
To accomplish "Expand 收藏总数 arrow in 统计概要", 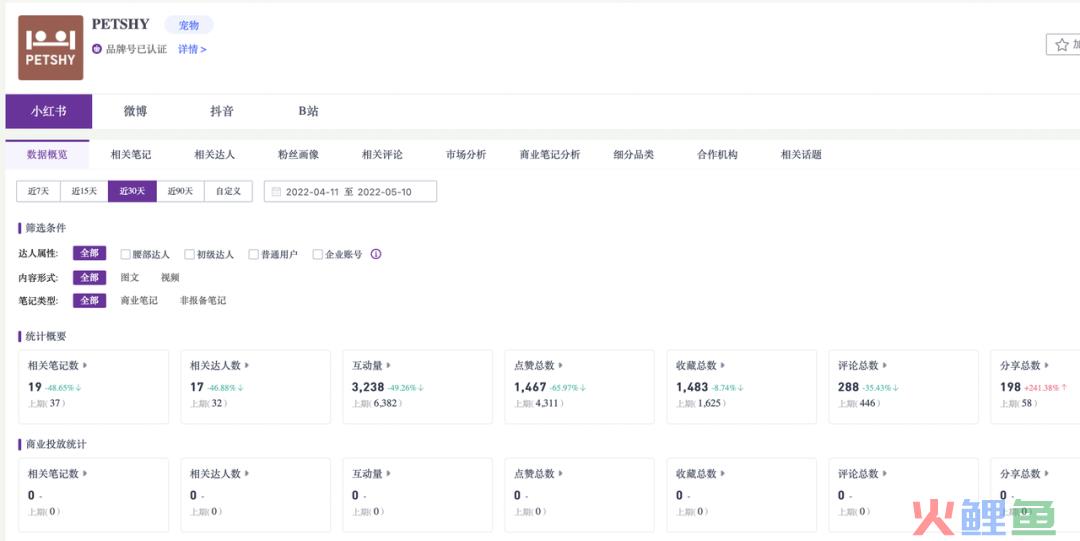I will [723, 366].
